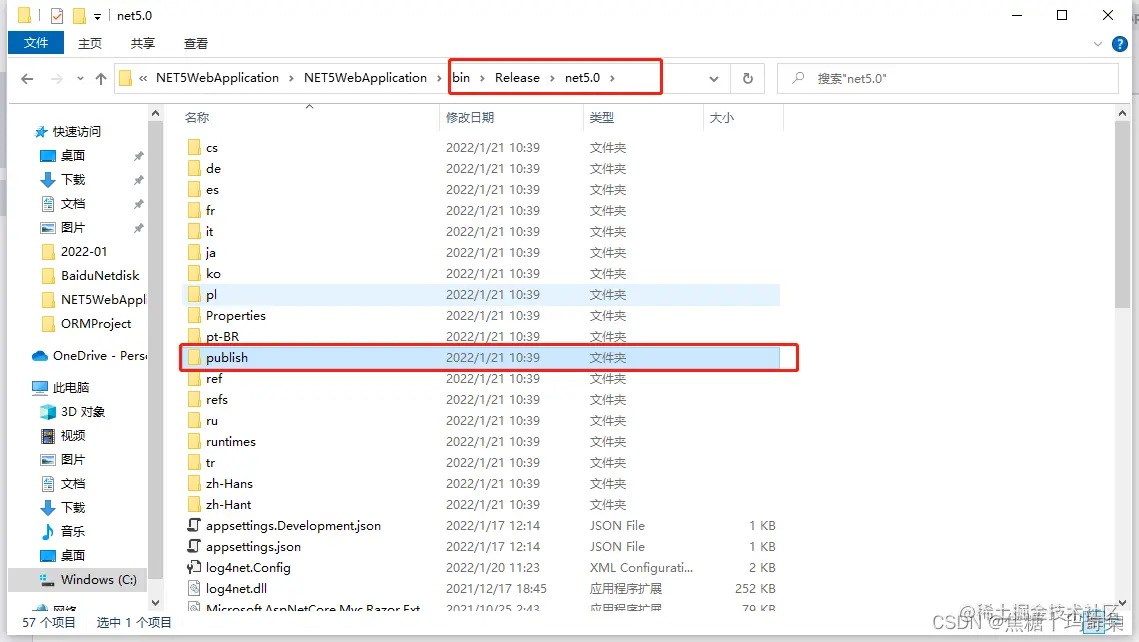Click the runtimes folder icon
1139x642 pixels.
tap(194, 442)
